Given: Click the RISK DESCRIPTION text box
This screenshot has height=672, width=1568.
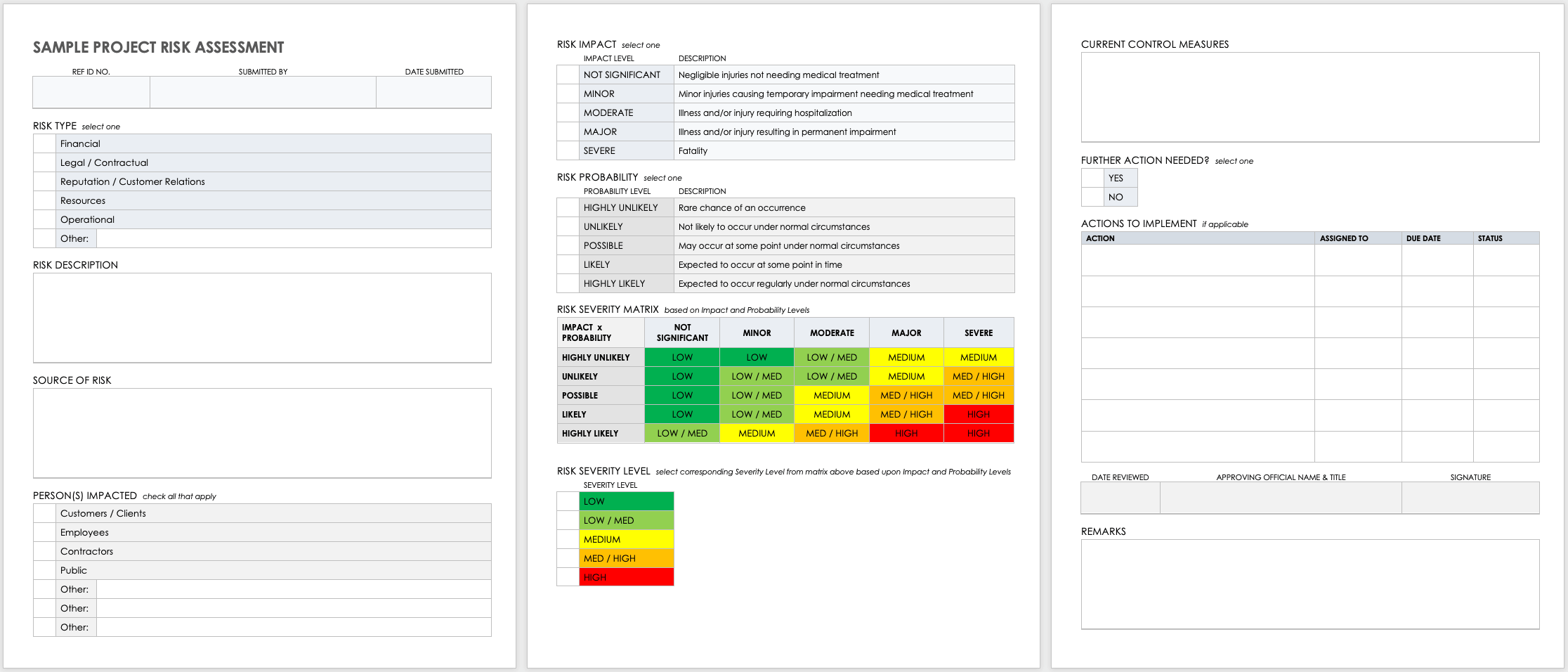Looking at the screenshot, I should pos(261,318).
